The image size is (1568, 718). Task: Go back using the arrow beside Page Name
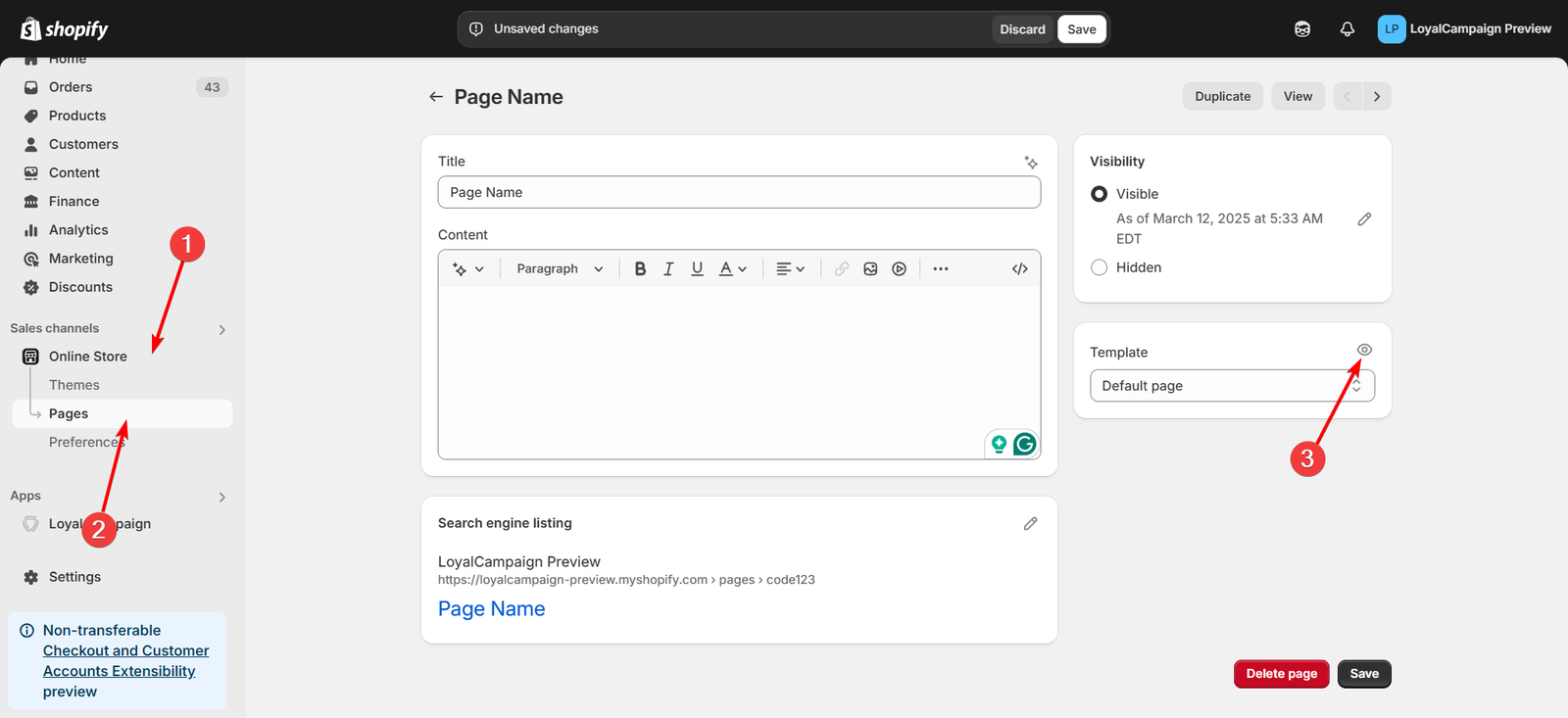coord(436,97)
